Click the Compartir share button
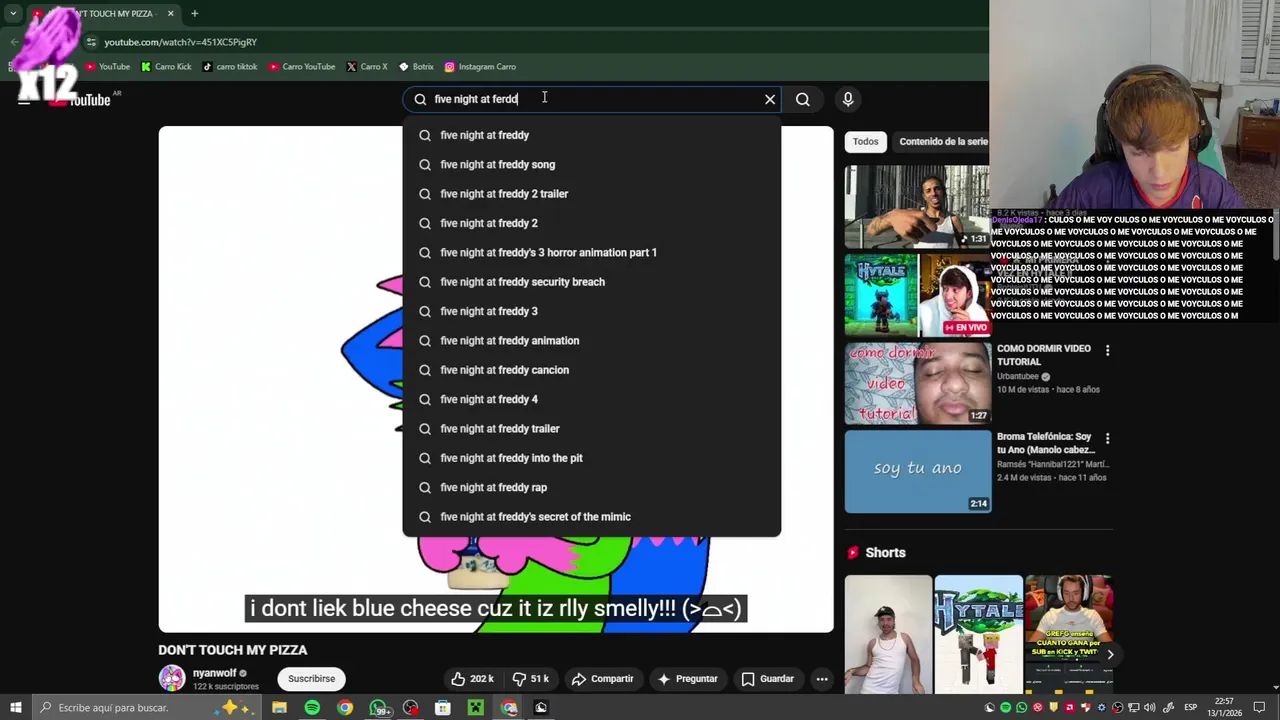Viewport: 1280px width, 720px height. click(x=602, y=679)
